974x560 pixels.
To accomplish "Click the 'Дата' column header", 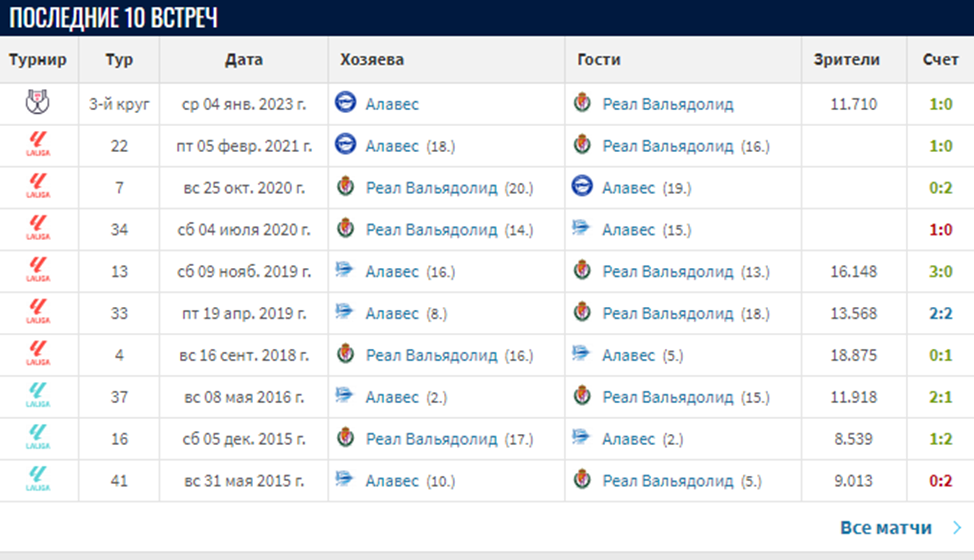I will 244,60.
